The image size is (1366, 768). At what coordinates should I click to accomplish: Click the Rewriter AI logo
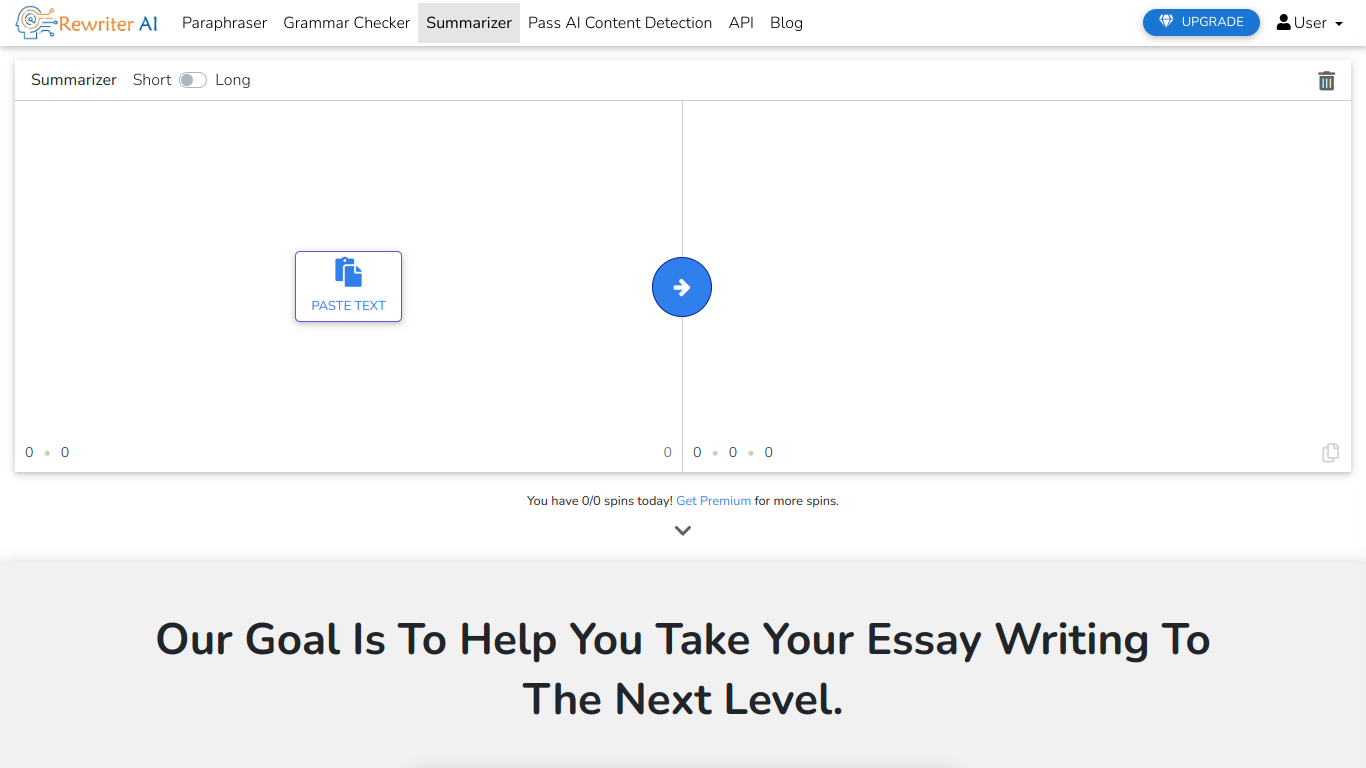coord(87,23)
